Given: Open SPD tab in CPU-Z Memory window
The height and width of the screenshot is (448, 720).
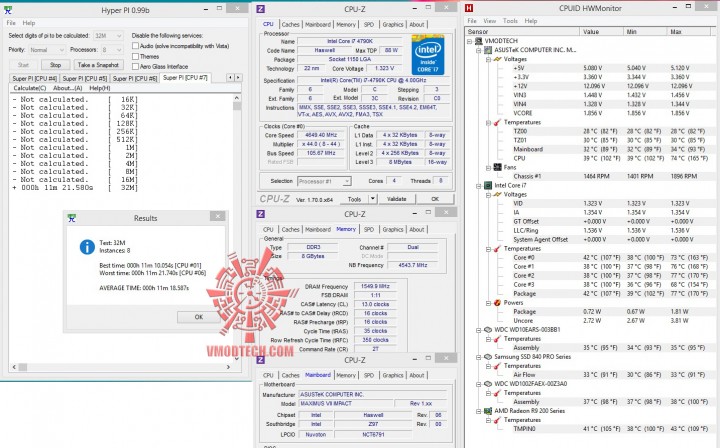Looking at the screenshot, I should click(369, 229).
